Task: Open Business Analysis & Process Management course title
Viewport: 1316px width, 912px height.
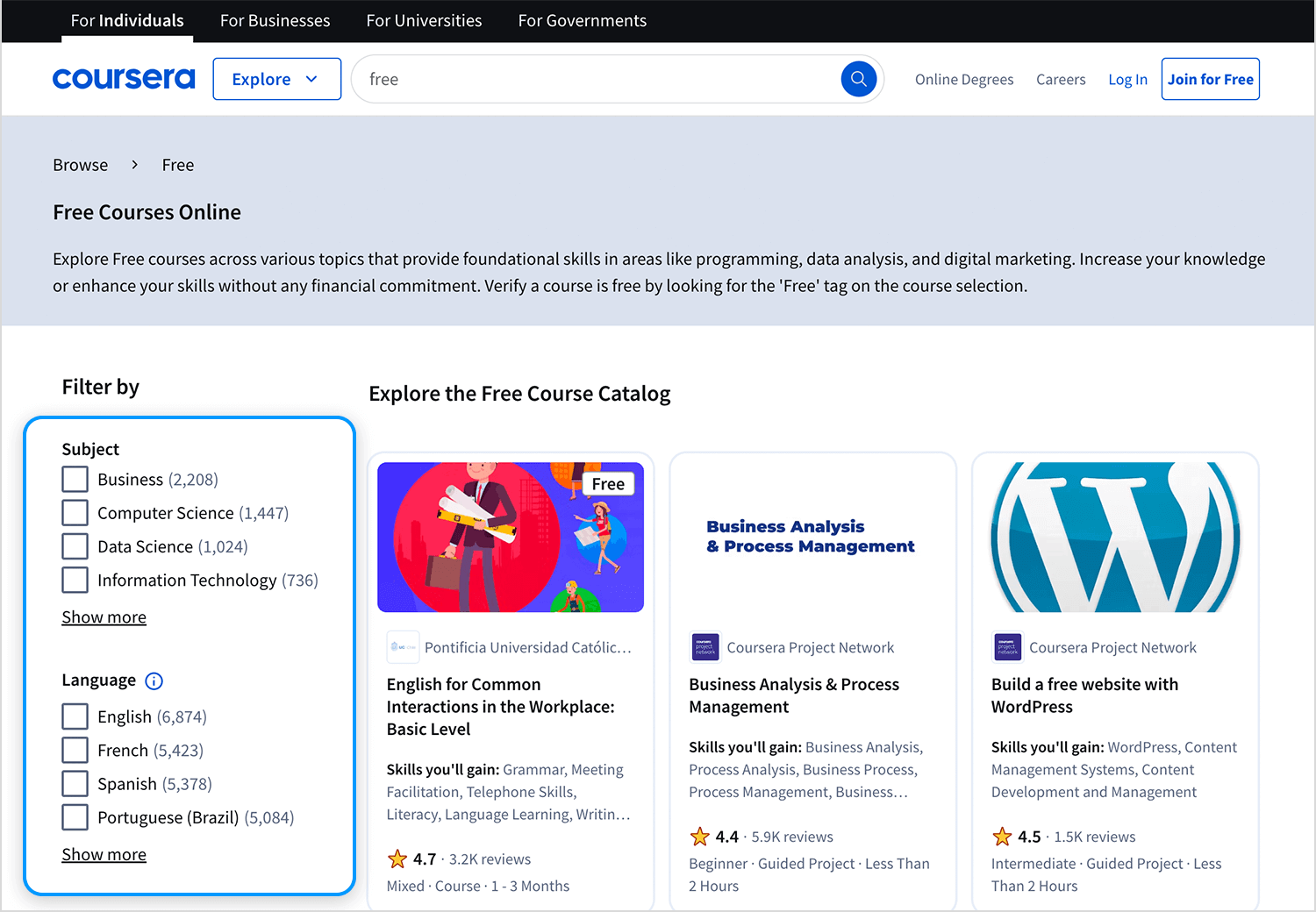Action: click(794, 695)
